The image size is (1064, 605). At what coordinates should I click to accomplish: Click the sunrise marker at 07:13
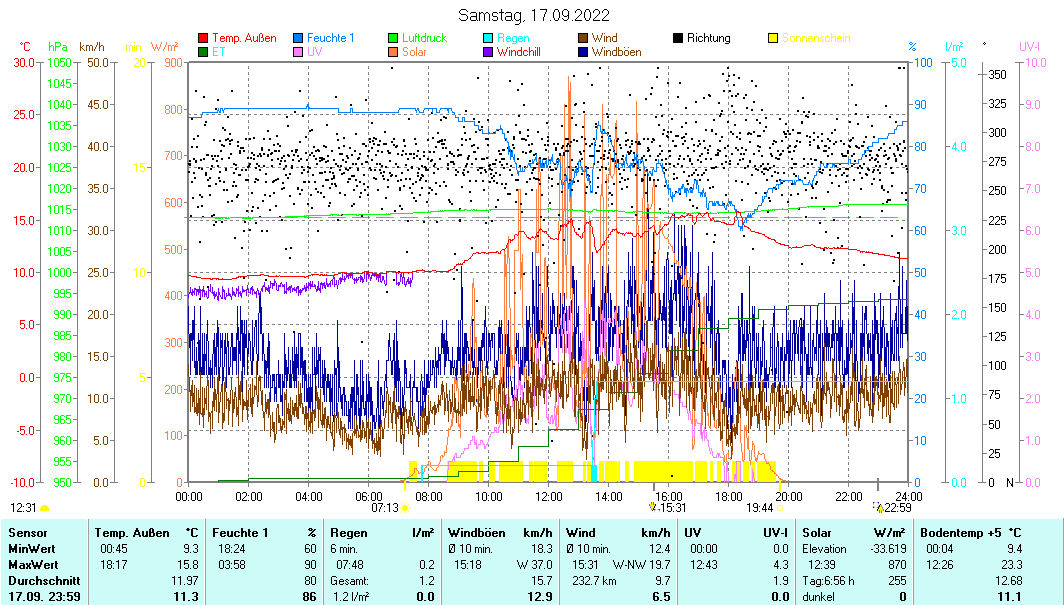pyautogui.click(x=405, y=507)
